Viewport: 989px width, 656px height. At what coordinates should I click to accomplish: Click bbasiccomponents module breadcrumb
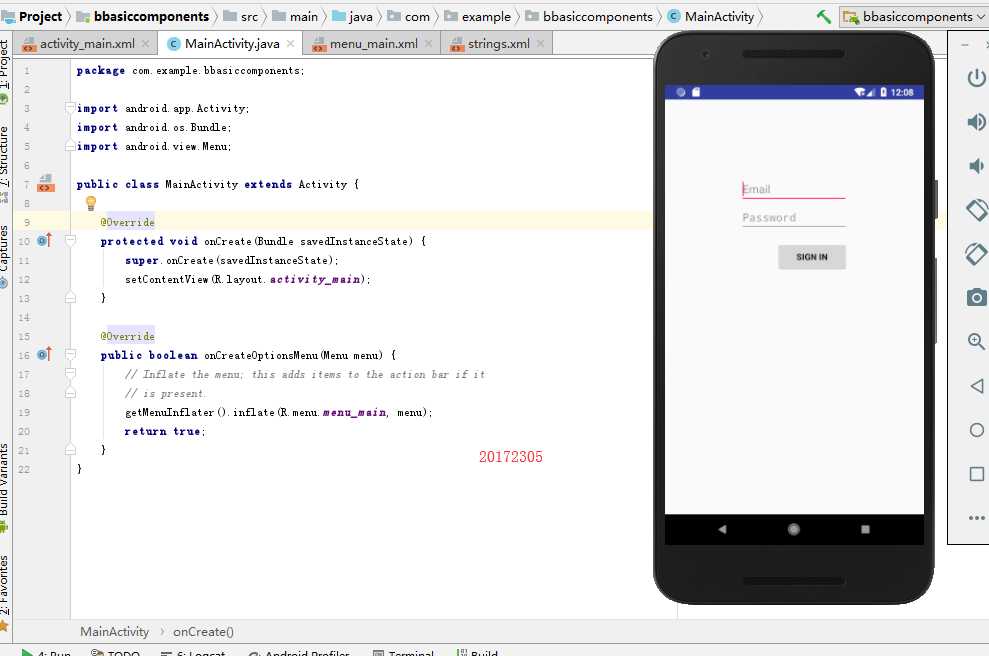[143, 16]
